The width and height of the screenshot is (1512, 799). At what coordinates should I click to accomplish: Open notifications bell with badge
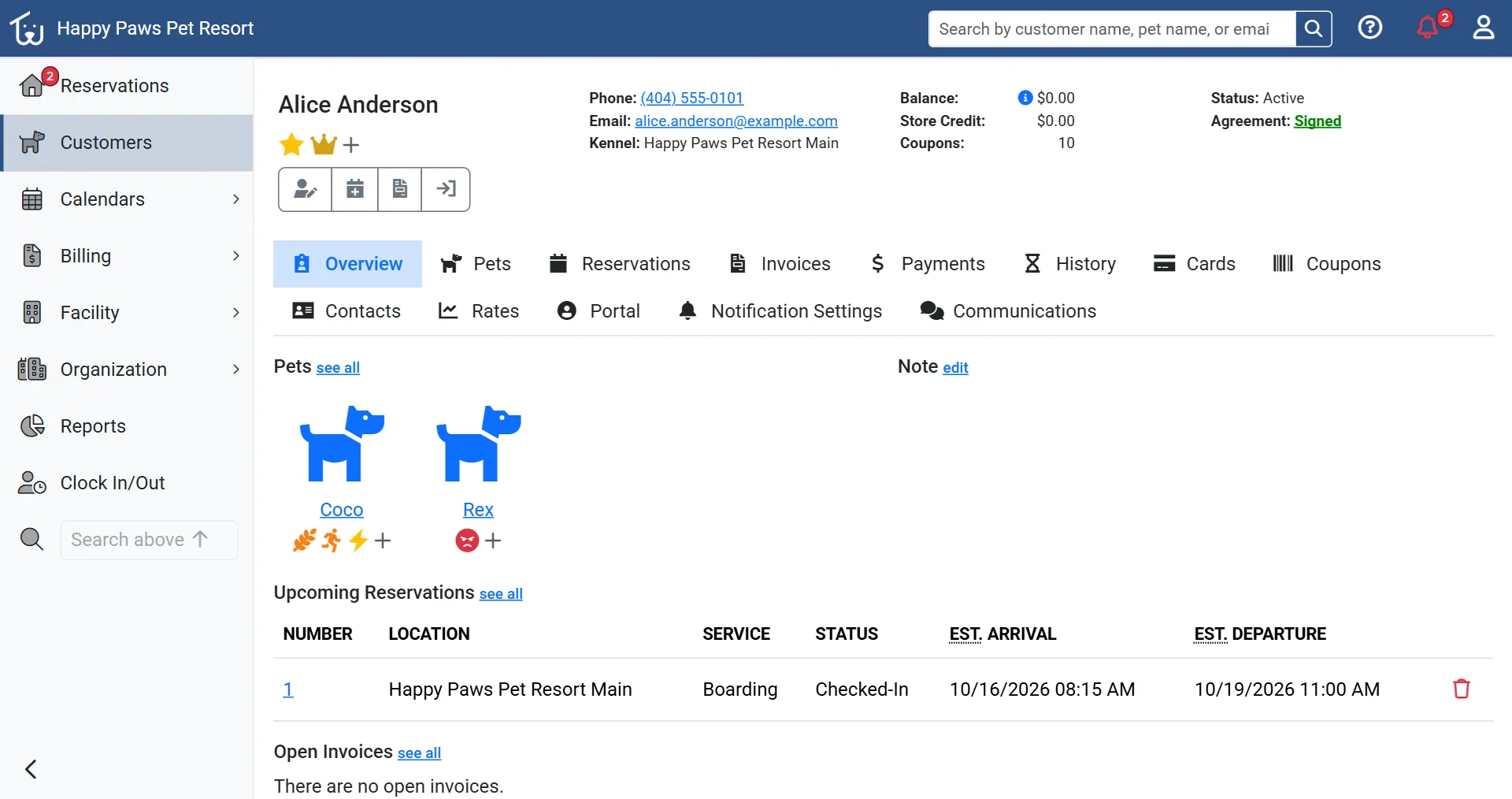click(x=1428, y=28)
